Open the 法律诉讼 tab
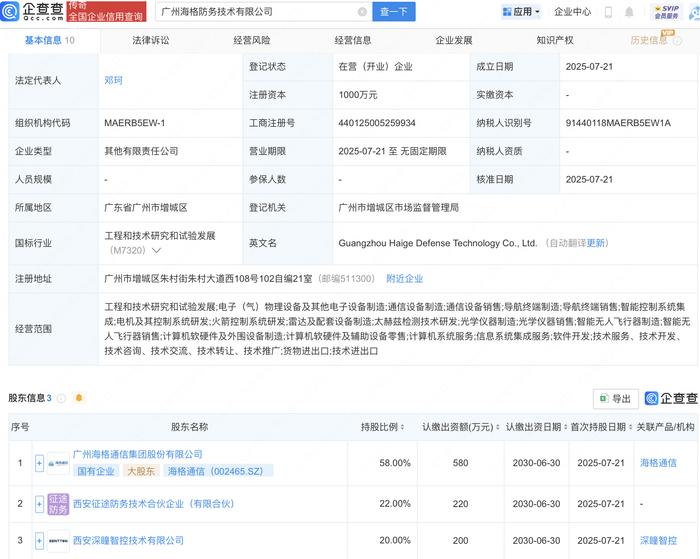The image size is (700, 559). (x=151, y=41)
